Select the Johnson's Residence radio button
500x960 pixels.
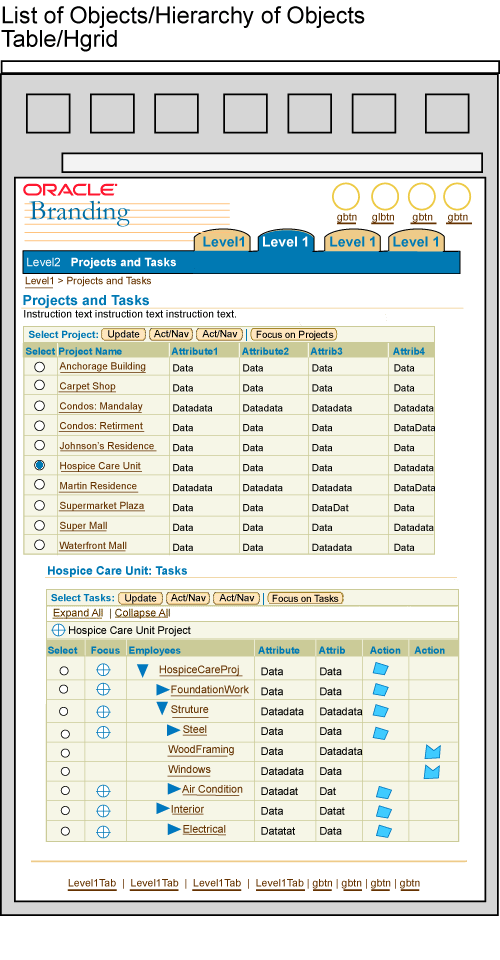tap(40, 445)
